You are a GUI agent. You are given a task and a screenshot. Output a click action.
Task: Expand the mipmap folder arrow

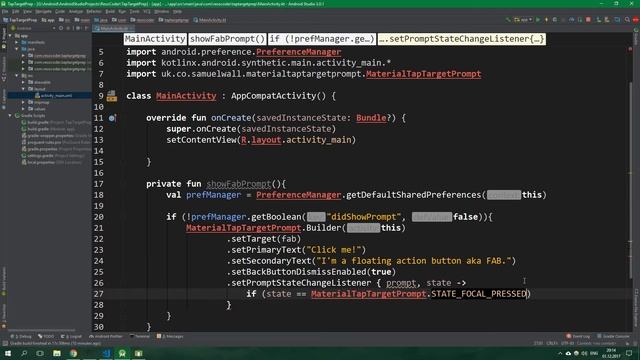[x=23, y=102]
